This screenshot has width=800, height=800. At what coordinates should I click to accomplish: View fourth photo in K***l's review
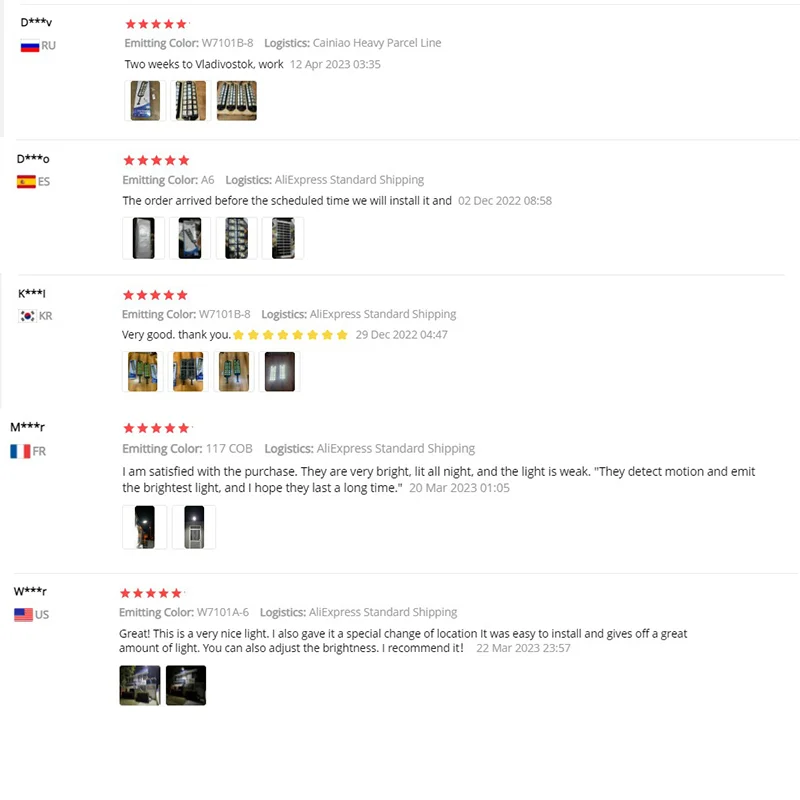[x=280, y=371]
